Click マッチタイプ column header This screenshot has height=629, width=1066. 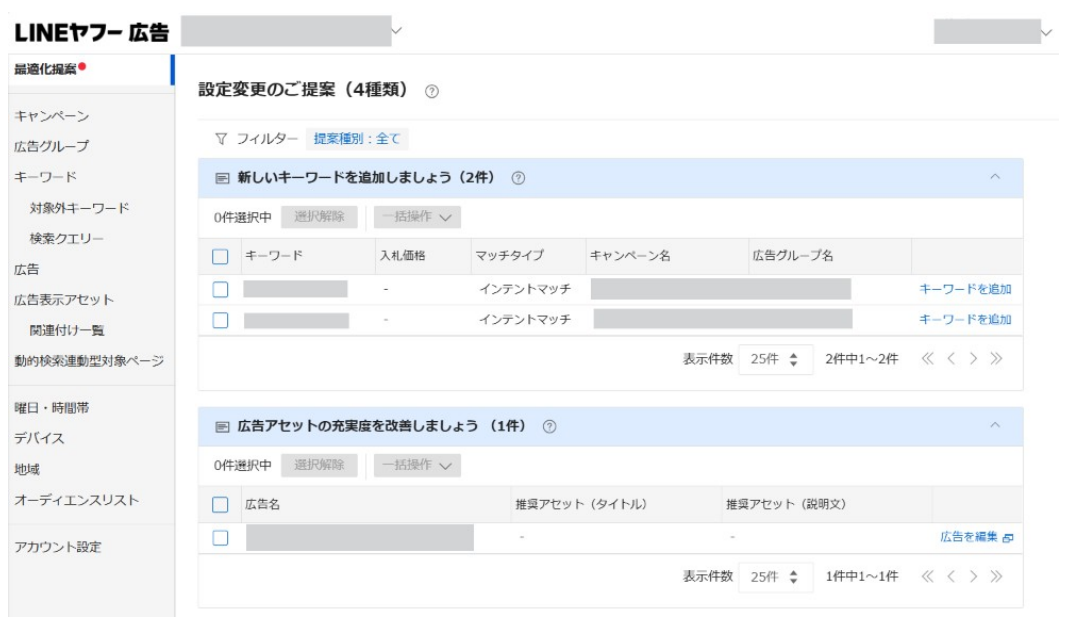click(509, 256)
